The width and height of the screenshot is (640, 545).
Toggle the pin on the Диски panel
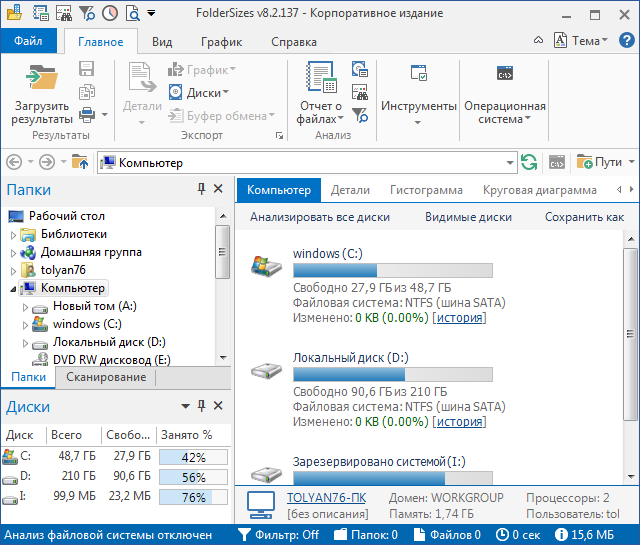[x=201, y=406]
